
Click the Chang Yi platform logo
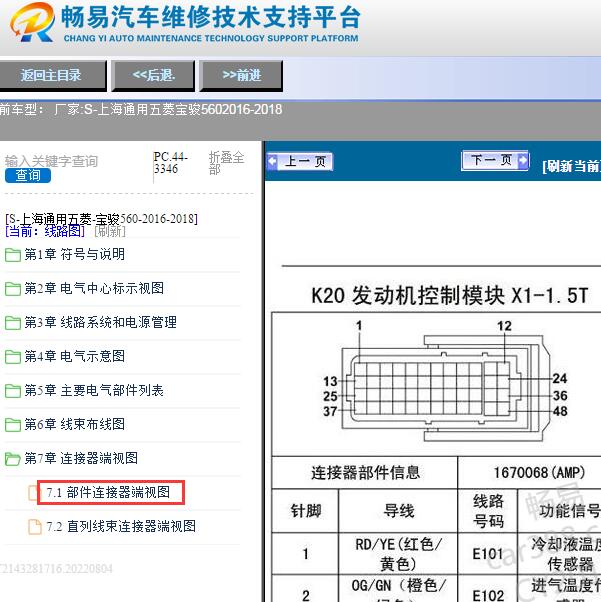32,22
